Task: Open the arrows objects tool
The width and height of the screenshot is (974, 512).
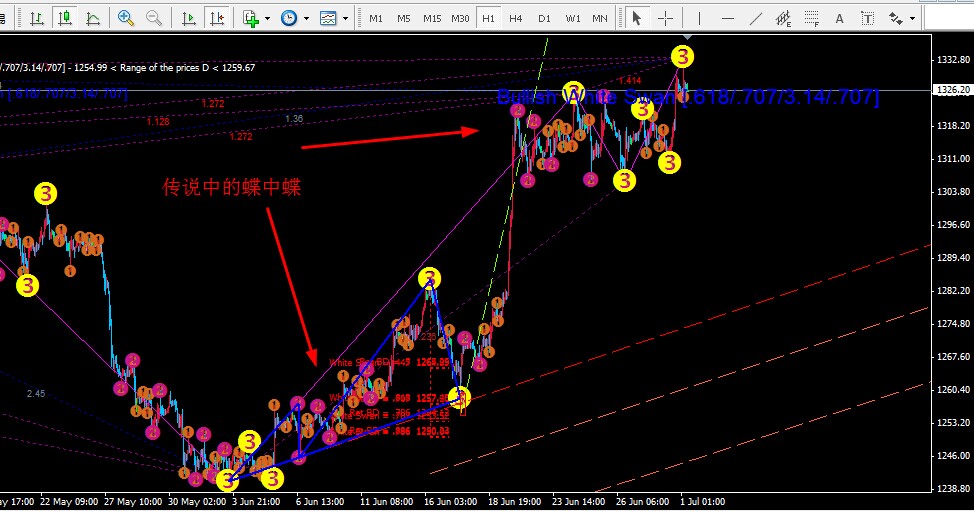Action: point(895,19)
